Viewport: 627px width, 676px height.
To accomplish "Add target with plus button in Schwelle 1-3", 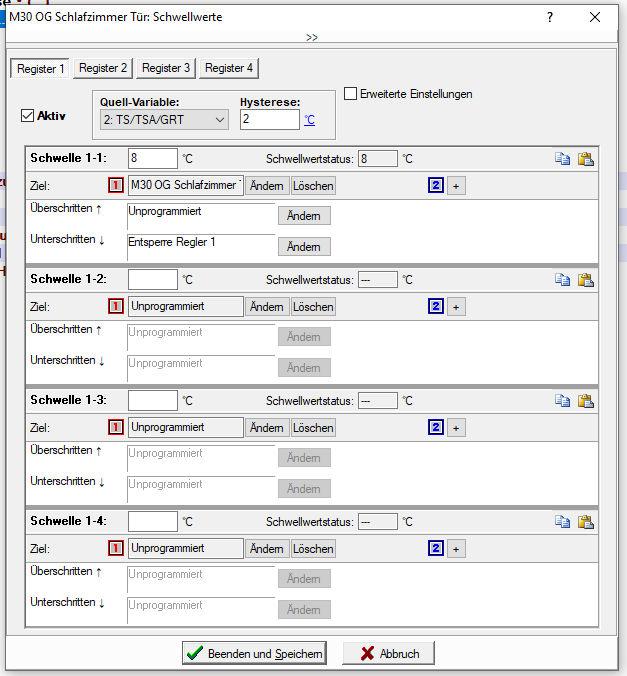I will [x=455, y=428].
